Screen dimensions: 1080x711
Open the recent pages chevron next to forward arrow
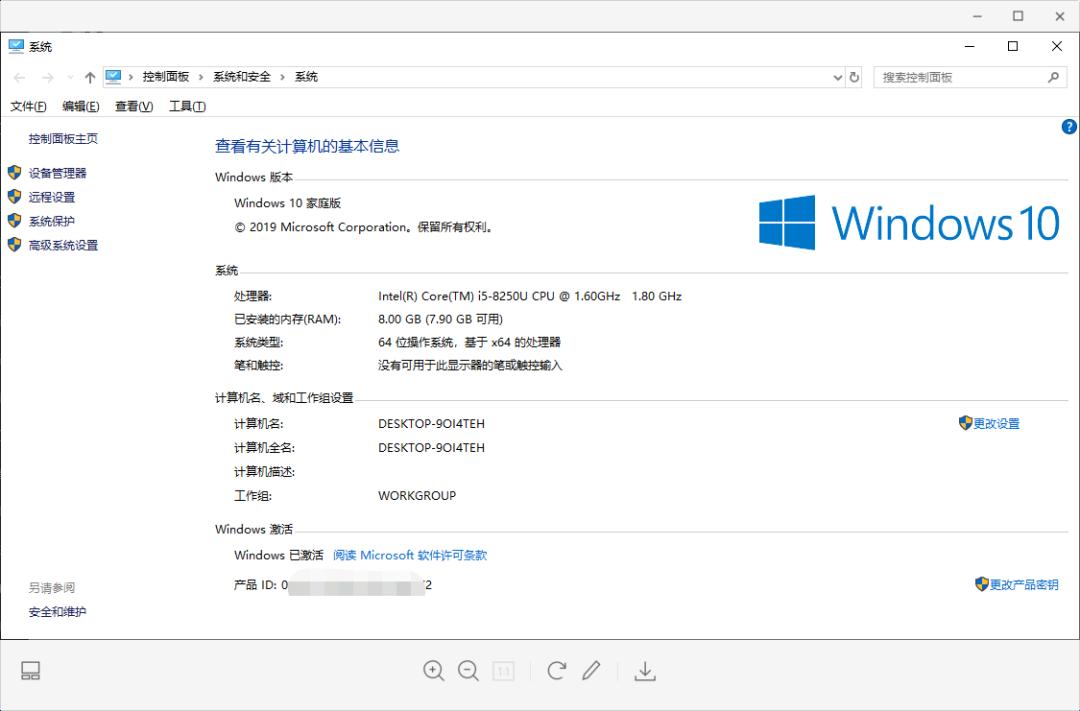coord(69,77)
